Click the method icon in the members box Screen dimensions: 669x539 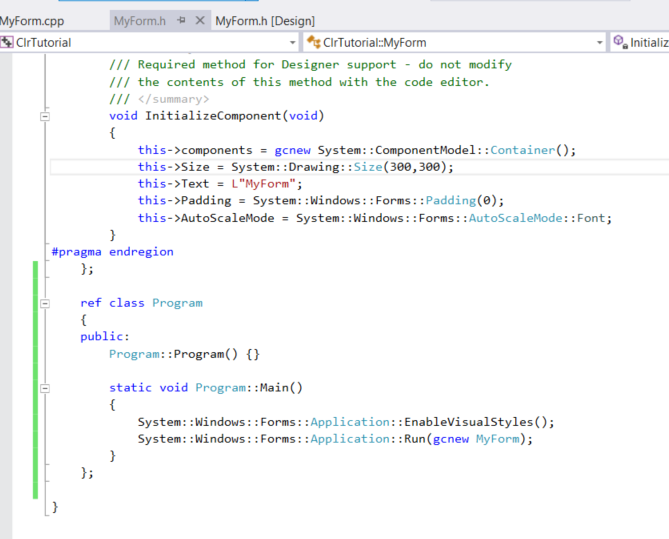pyautogui.click(x=620, y=43)
